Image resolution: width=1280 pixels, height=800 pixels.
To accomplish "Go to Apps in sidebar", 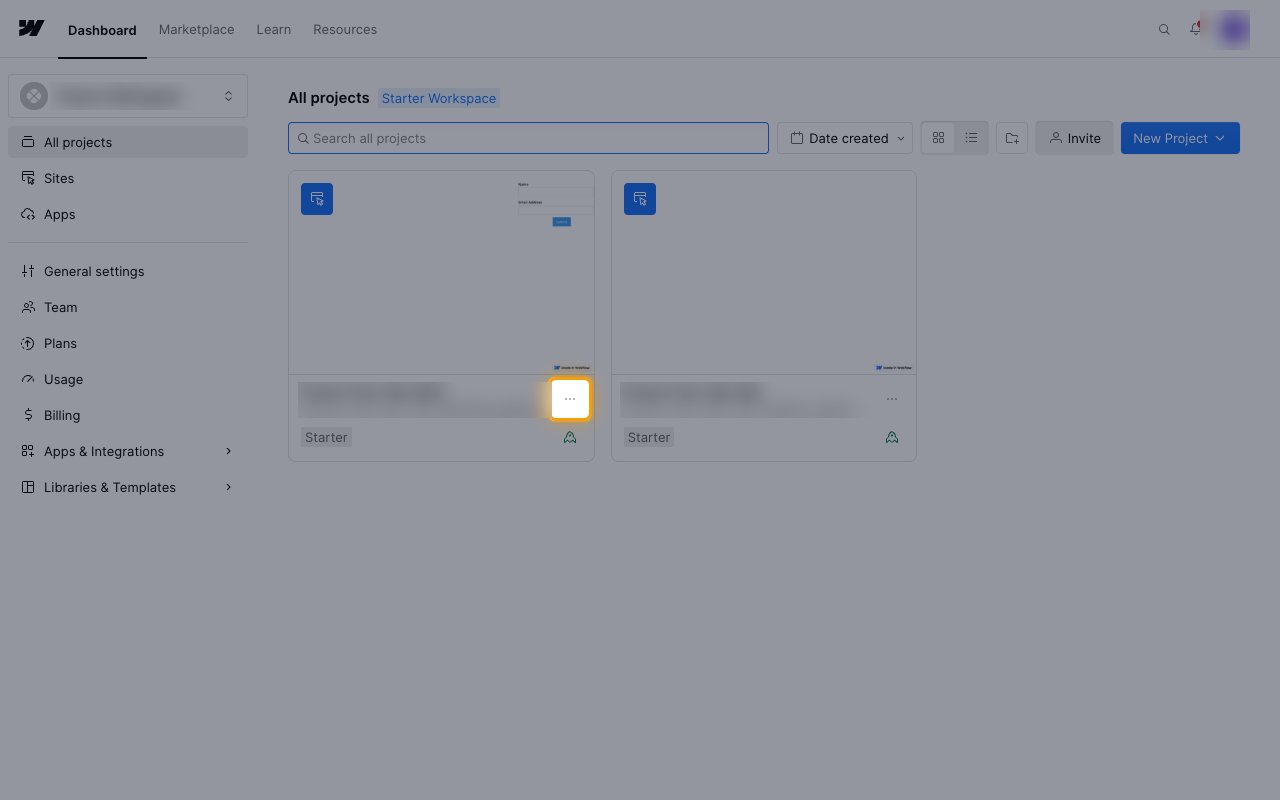I will coord(128,214).
